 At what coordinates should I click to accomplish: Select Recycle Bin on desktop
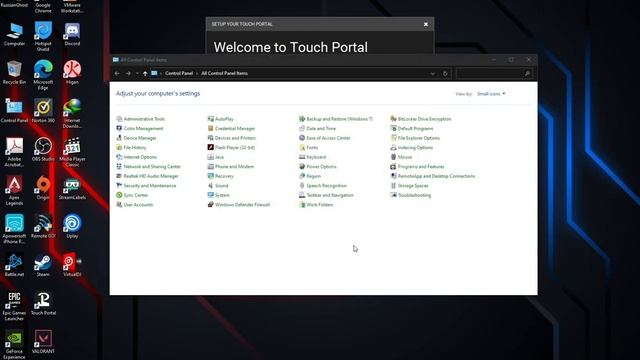pos(14,72)
